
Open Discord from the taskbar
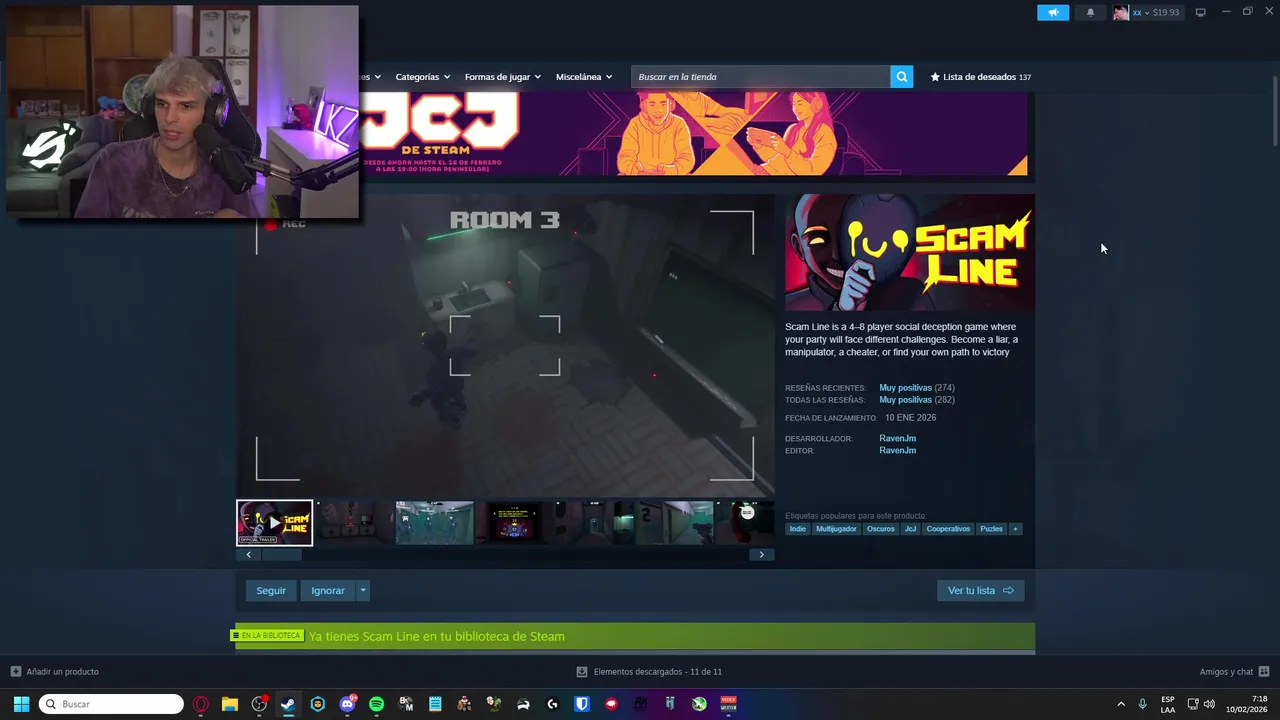coord(347,704)
